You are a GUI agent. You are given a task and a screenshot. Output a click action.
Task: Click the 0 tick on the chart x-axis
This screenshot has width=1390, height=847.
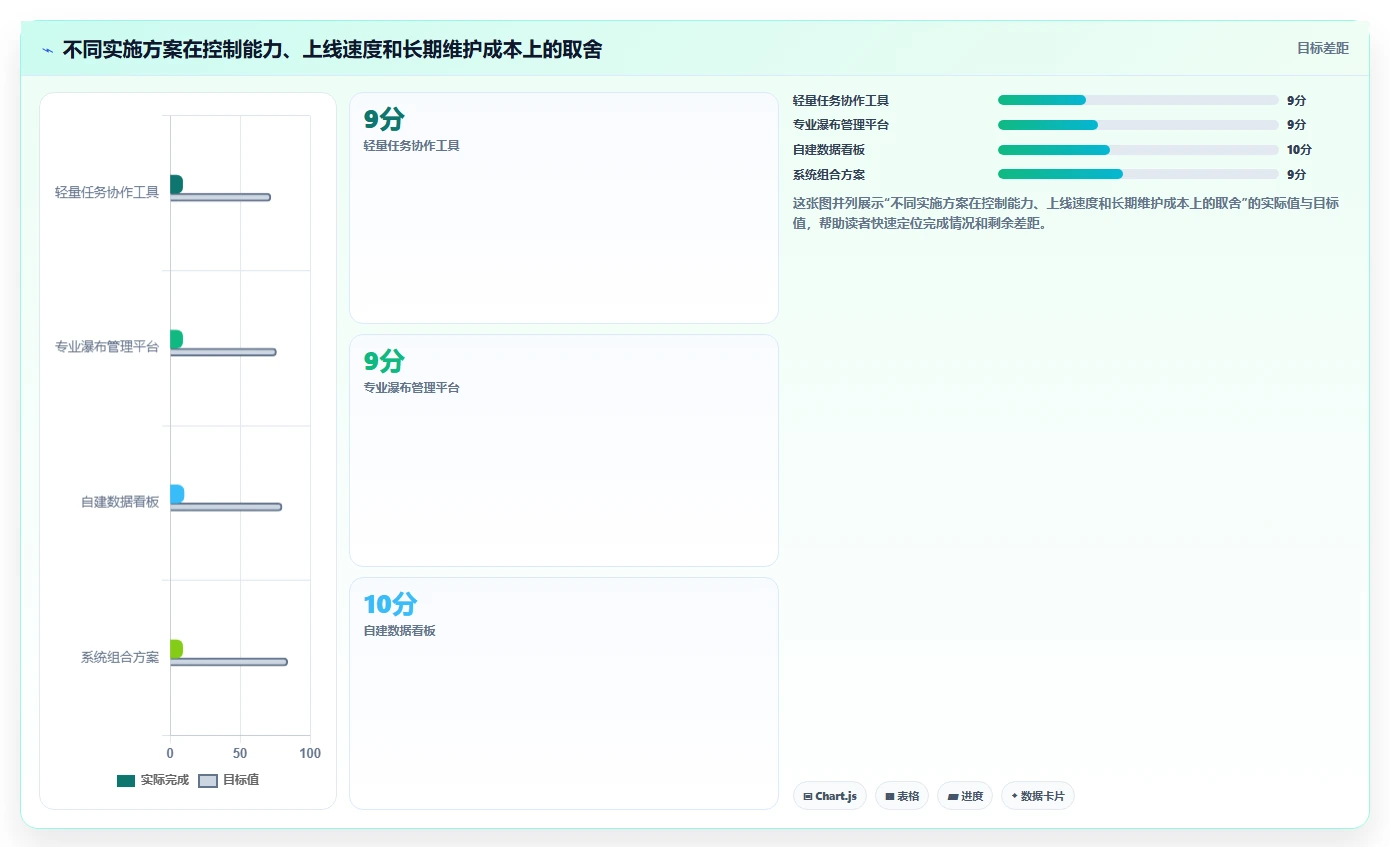(x=170, y=753)
